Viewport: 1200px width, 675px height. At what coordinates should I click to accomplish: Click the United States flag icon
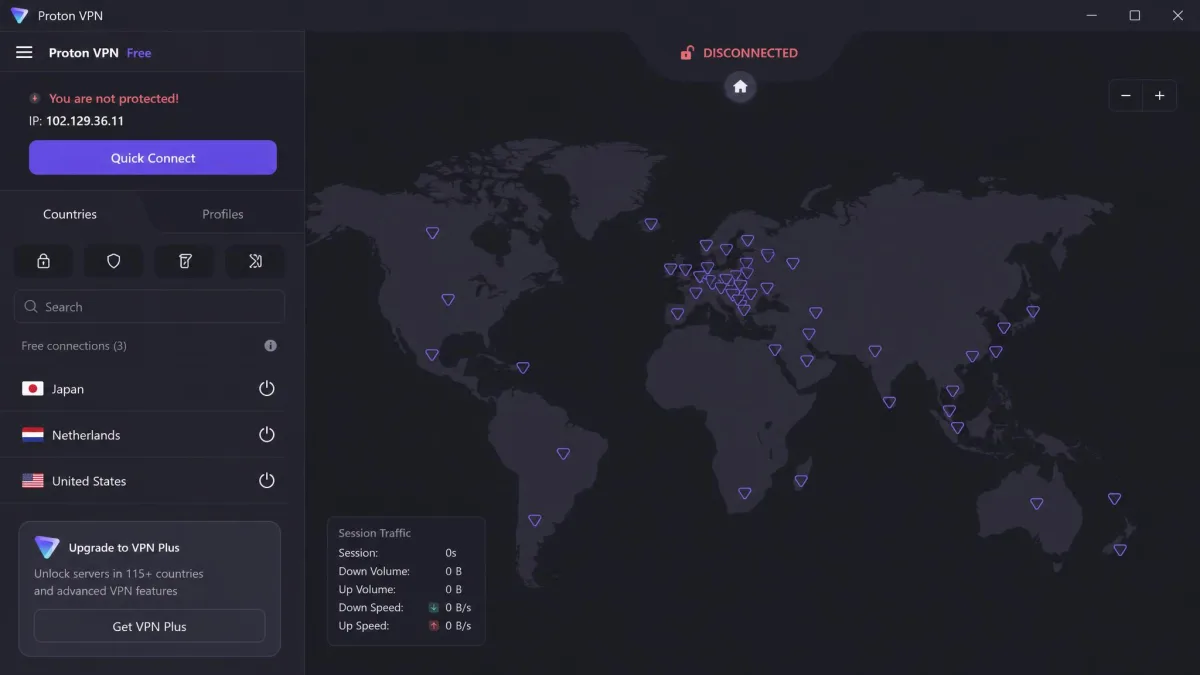pos(33,481)
